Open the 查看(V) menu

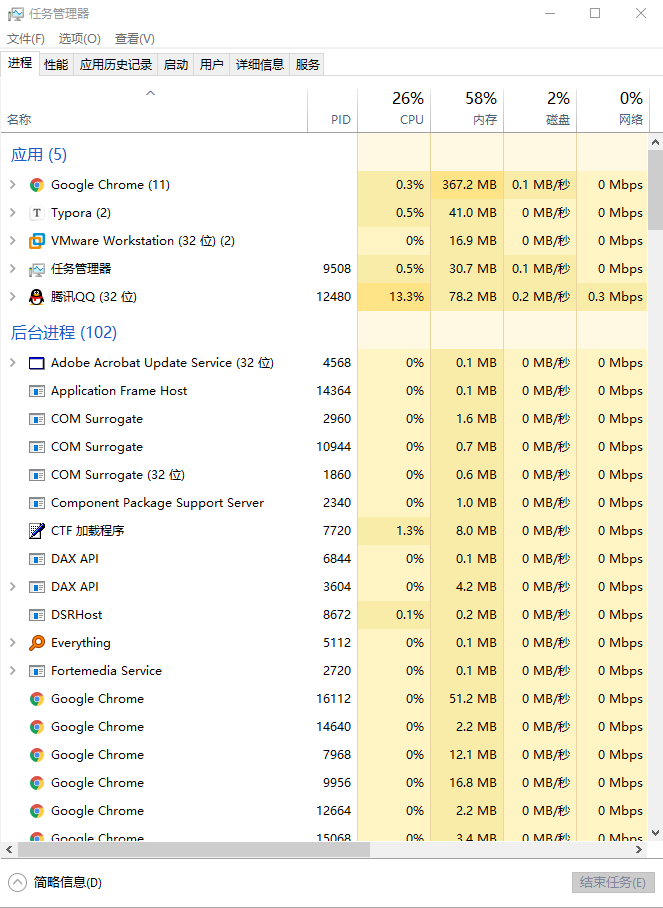135,39
